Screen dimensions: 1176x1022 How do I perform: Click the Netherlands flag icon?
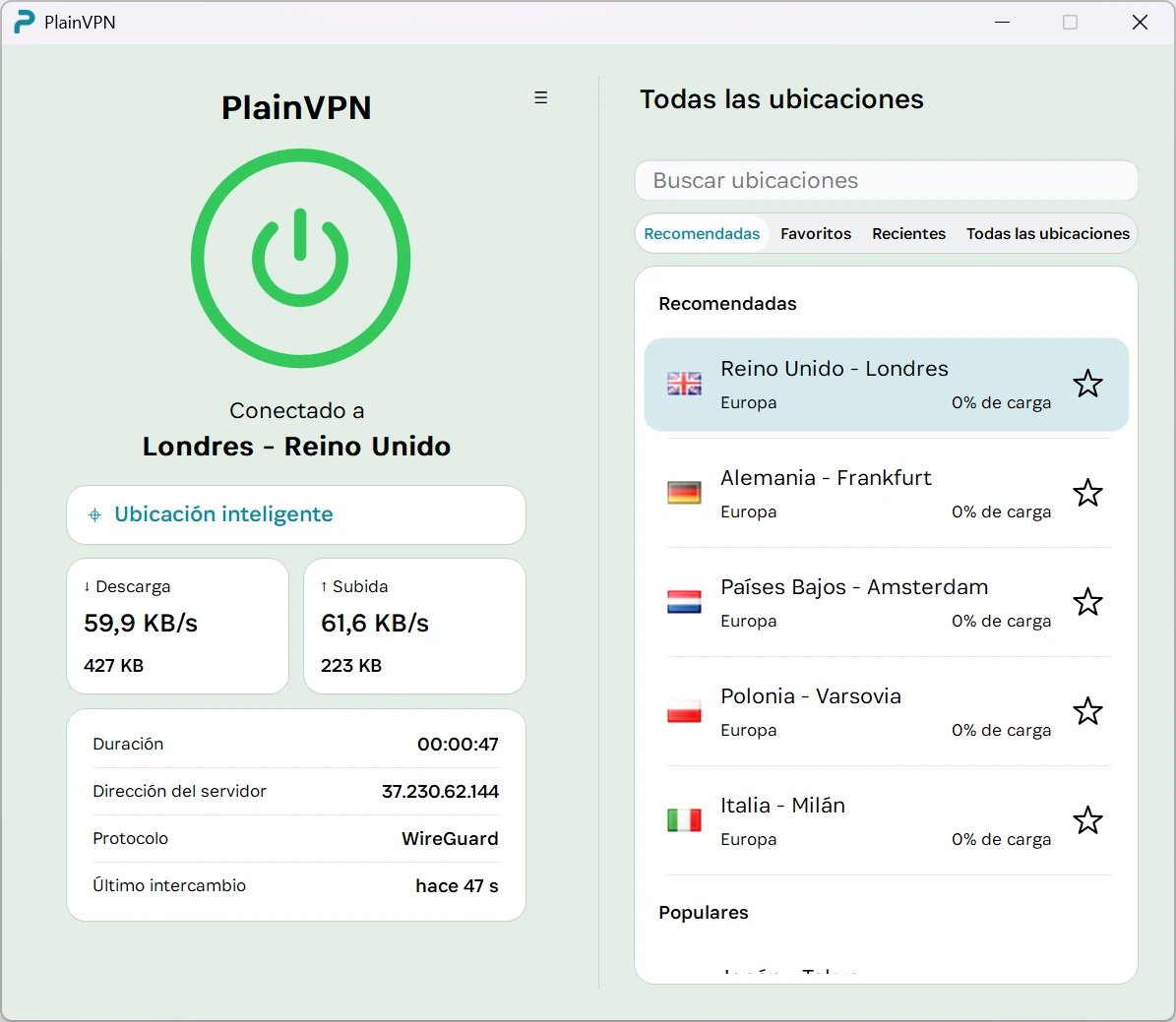pyautogui.click(x=684, y=602)
